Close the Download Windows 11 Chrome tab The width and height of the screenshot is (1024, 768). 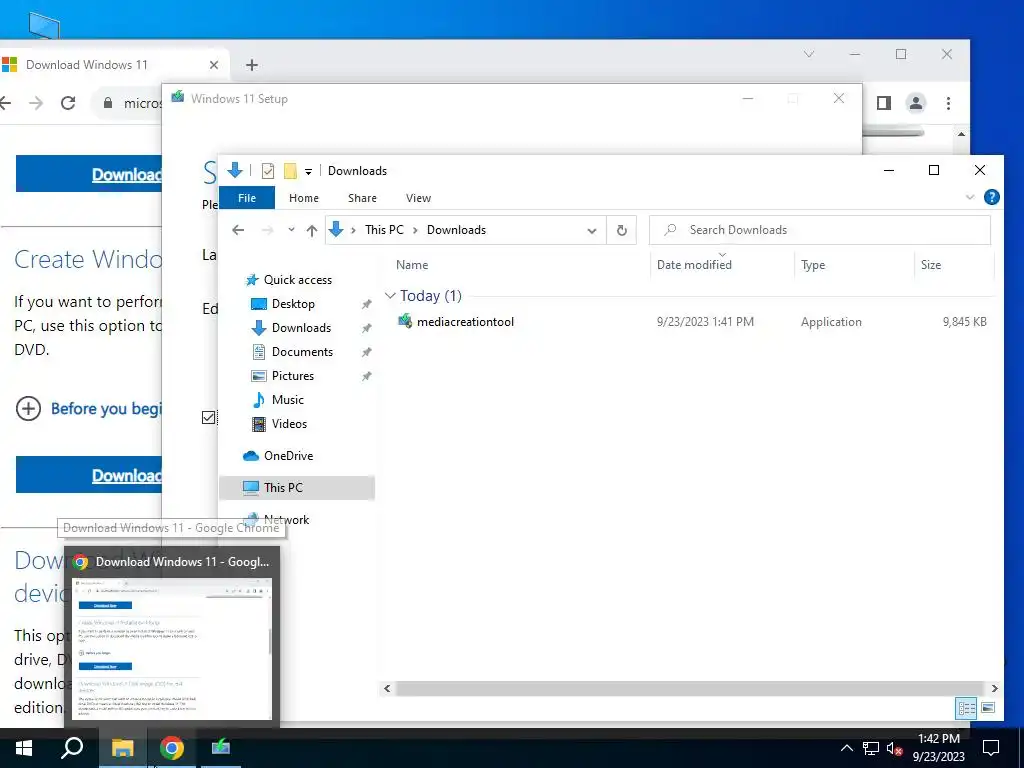coord(214,65)
